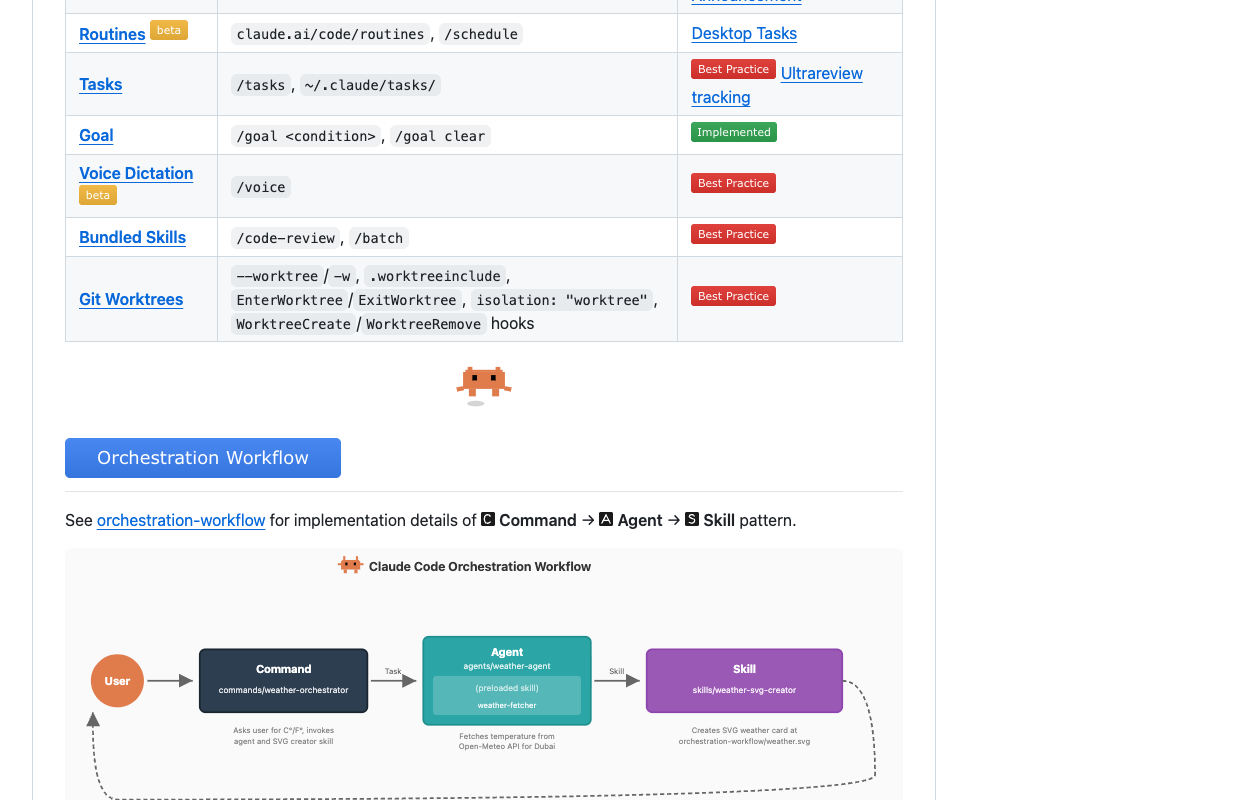Click the red Best Practice badge in the Tasks row
The width and height of the screenshot is (1260, 800).
pyautogui.click(x=733, y=69)
